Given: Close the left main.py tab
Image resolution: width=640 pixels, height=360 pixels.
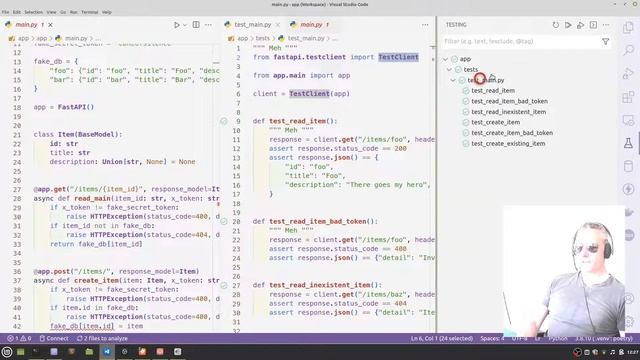Looking at the screenshot, I should click(x=50, y=25).
